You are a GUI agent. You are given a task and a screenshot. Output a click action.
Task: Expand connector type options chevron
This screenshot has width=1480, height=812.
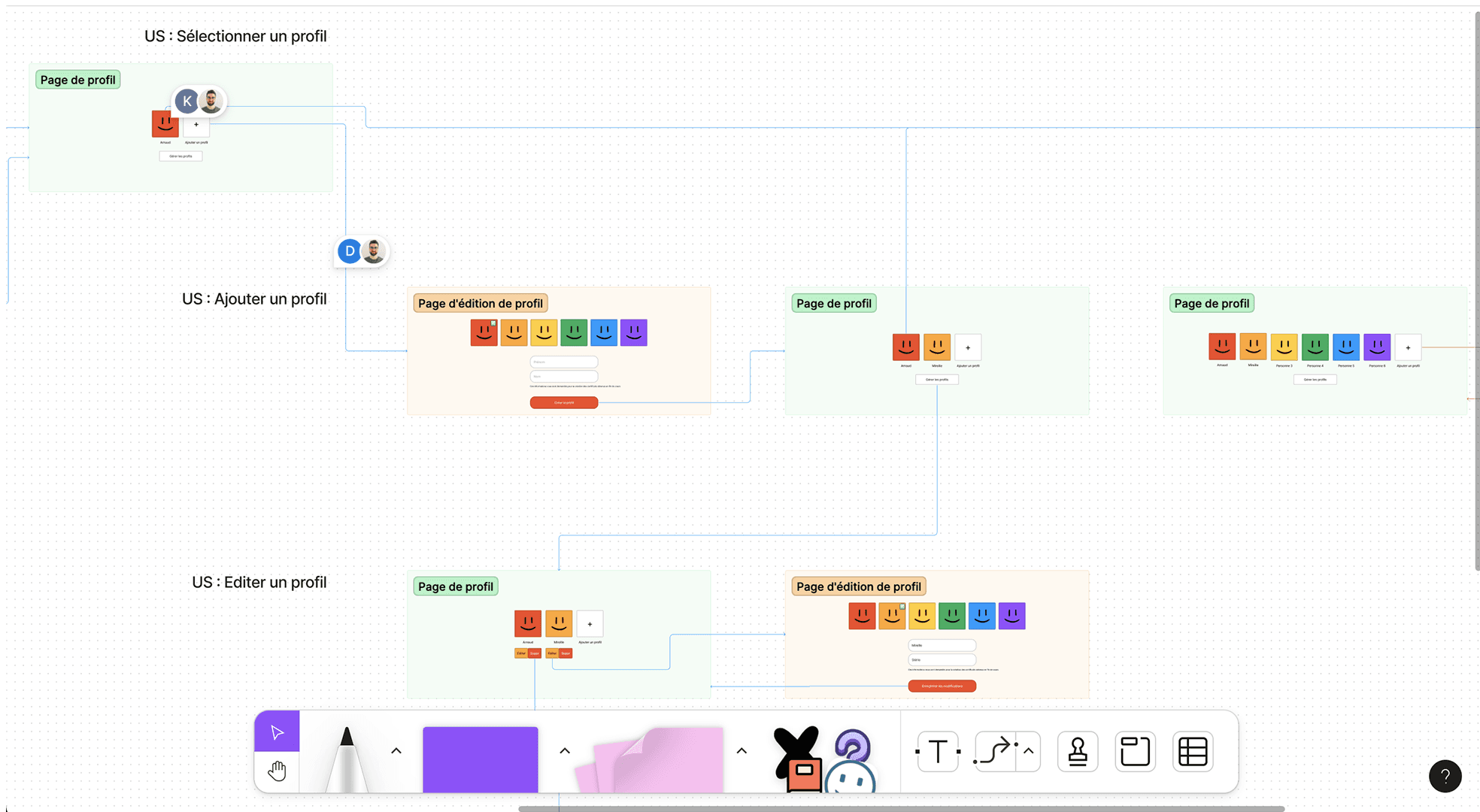(x=1029, y=751)
